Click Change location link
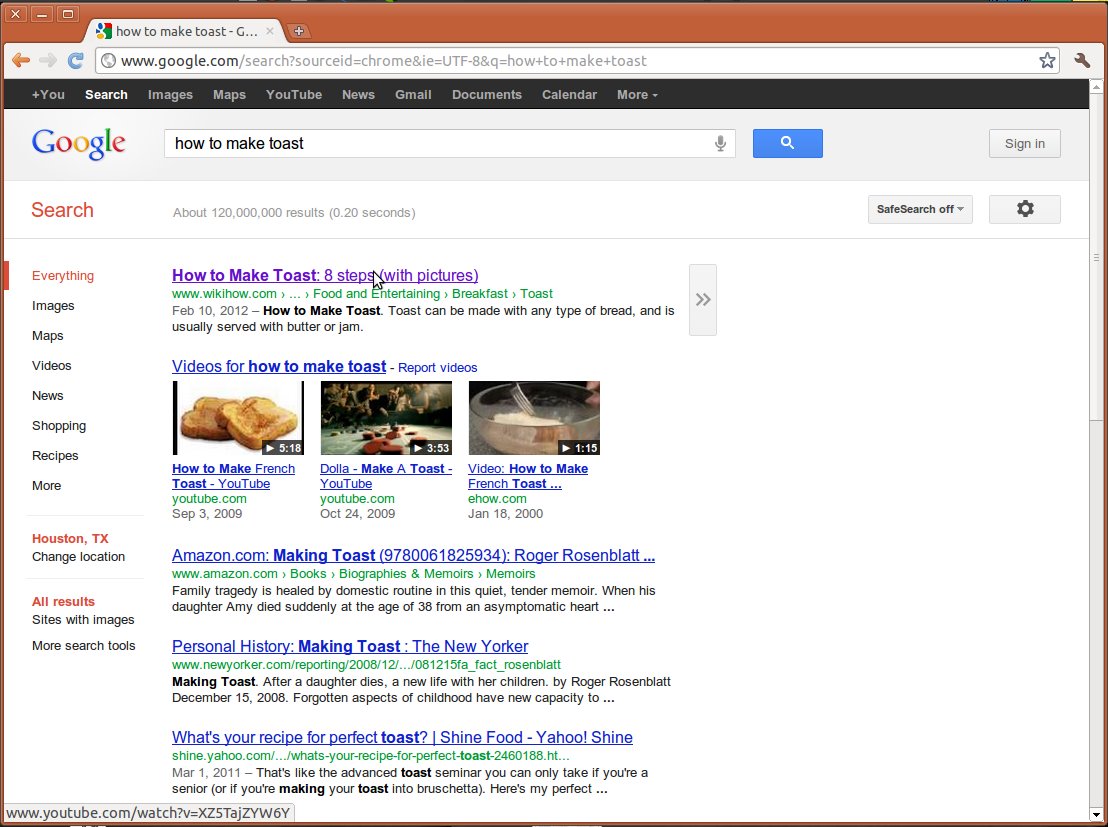Screen dimensions: 1108x827 78,556
